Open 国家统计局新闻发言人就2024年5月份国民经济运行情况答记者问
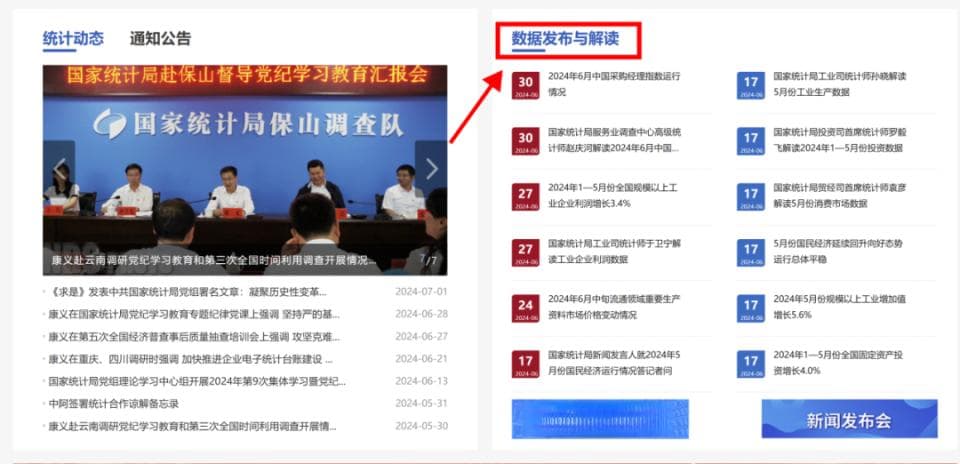The width and height of the screenshot is (960, 464). [x=614, y=362]
